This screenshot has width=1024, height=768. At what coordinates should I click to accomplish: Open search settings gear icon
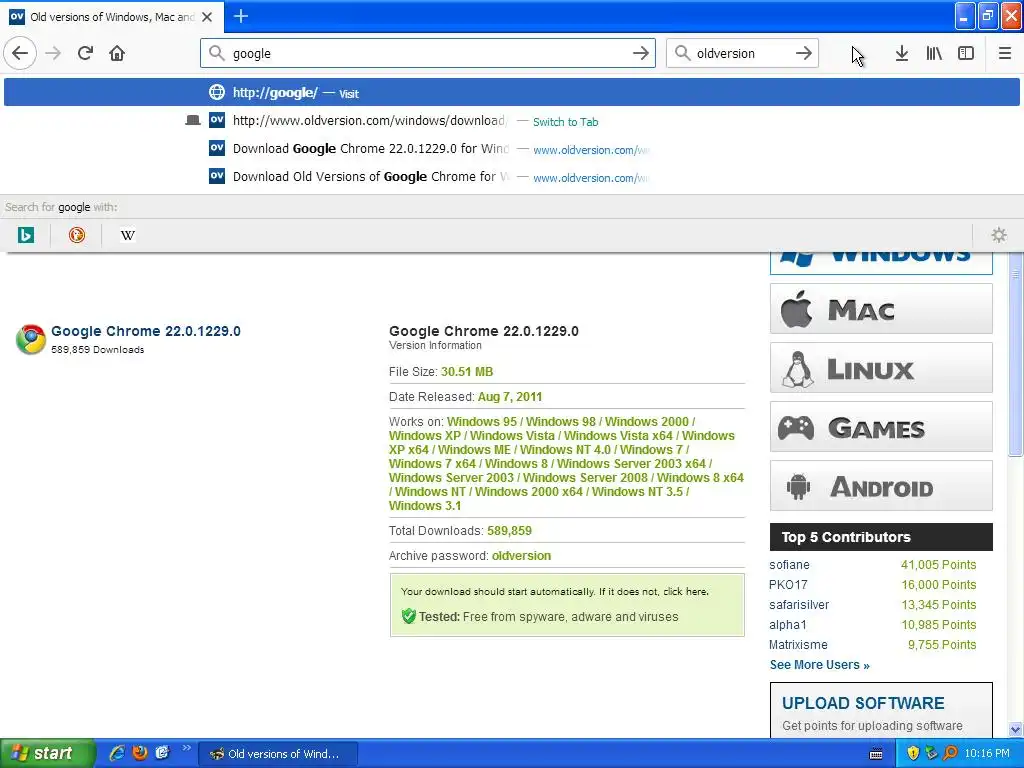point(999,235)
